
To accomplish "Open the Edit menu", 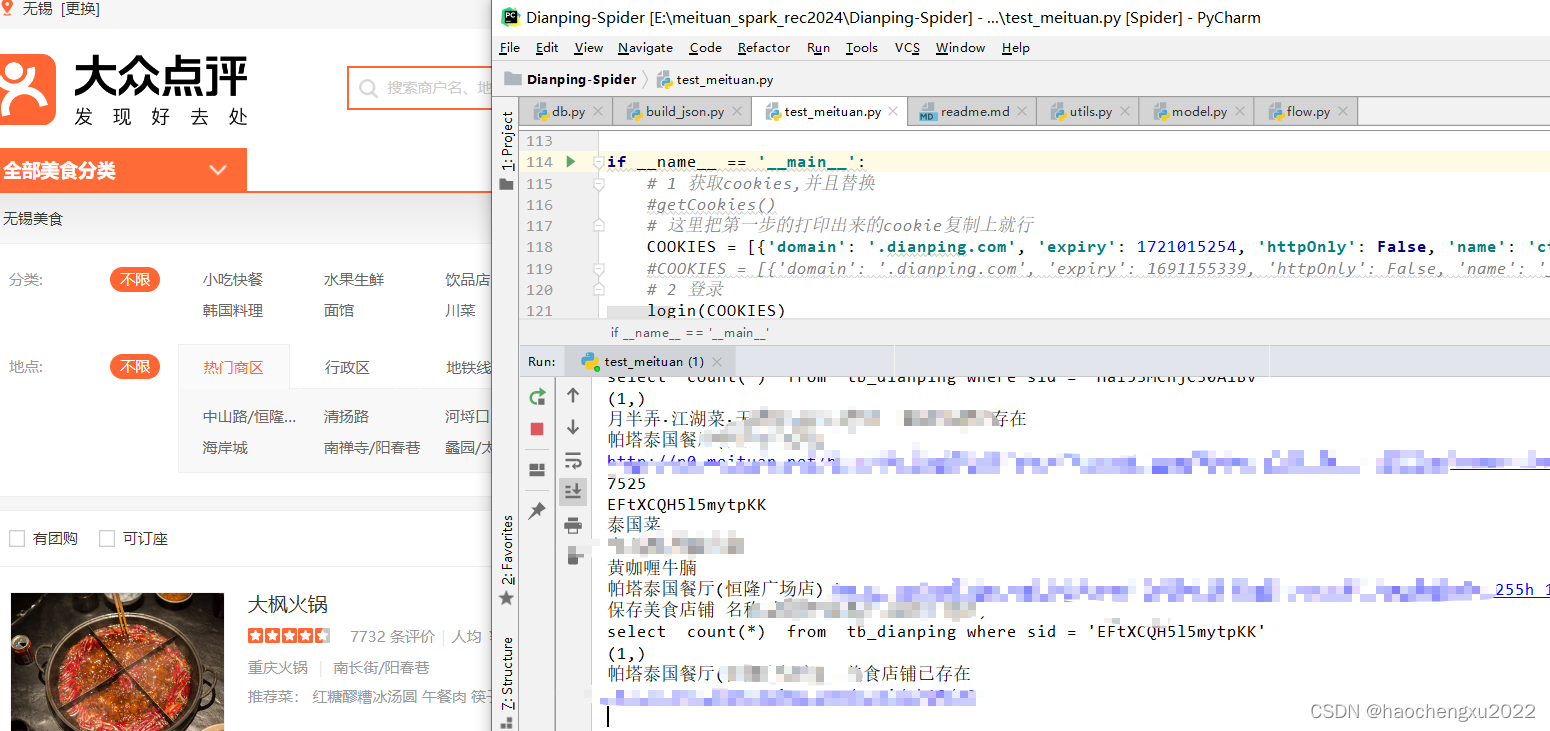I will pyautogui.click(x=547, y=47).
